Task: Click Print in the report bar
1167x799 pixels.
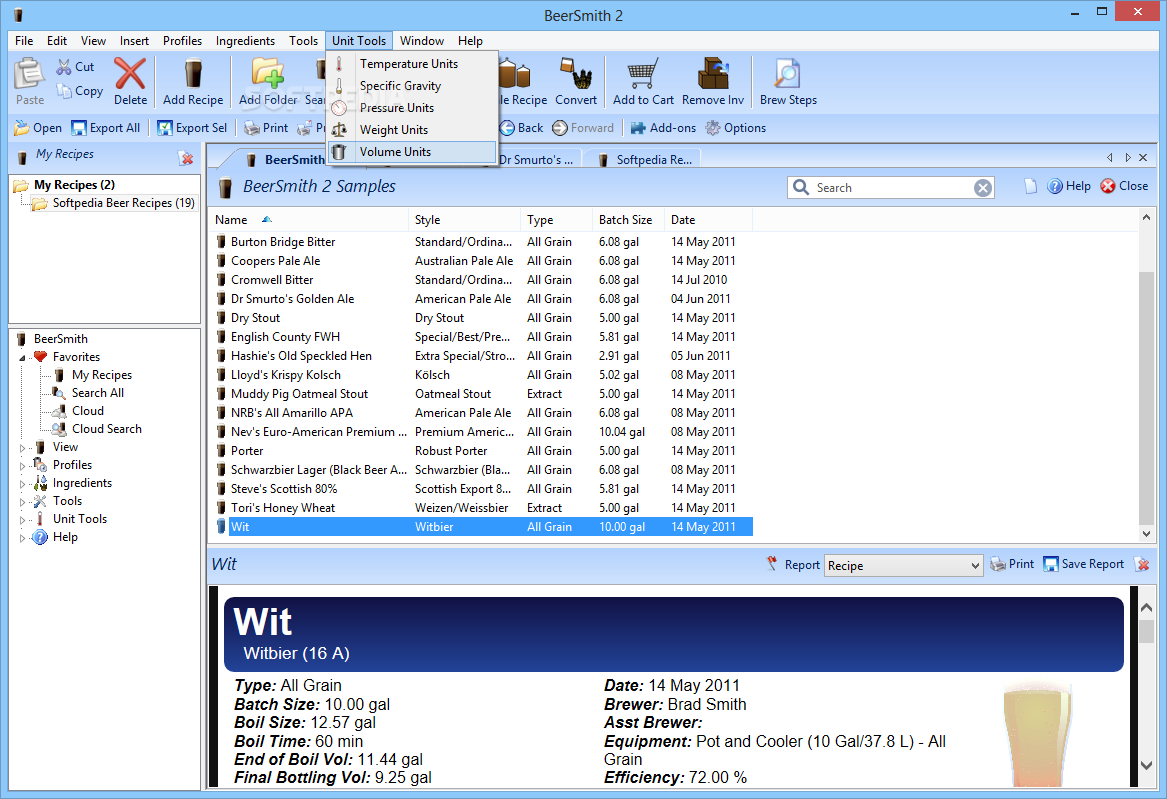Action: [x=1012, y=565]
